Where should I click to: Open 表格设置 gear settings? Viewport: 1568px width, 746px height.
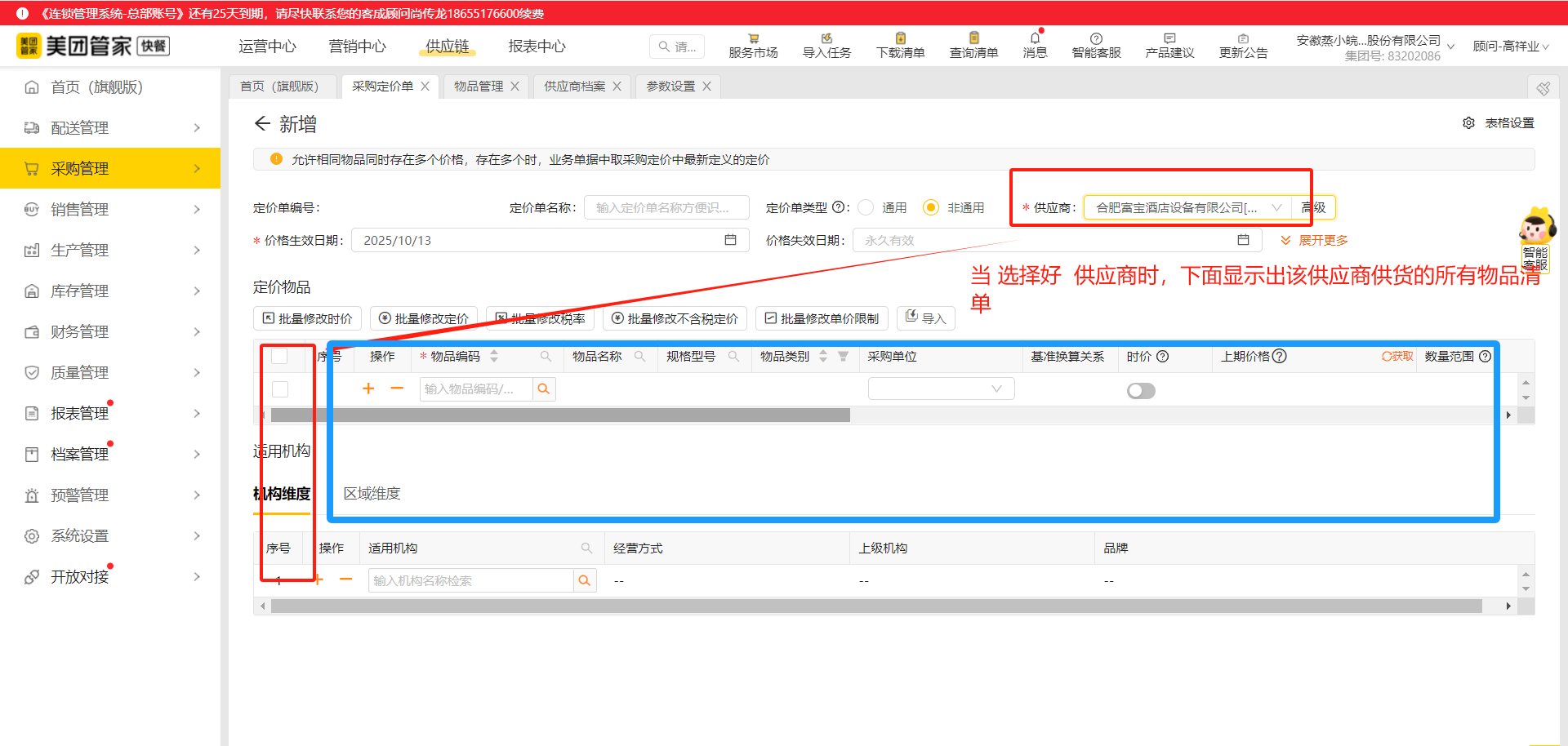click(x=1468, y=122)
